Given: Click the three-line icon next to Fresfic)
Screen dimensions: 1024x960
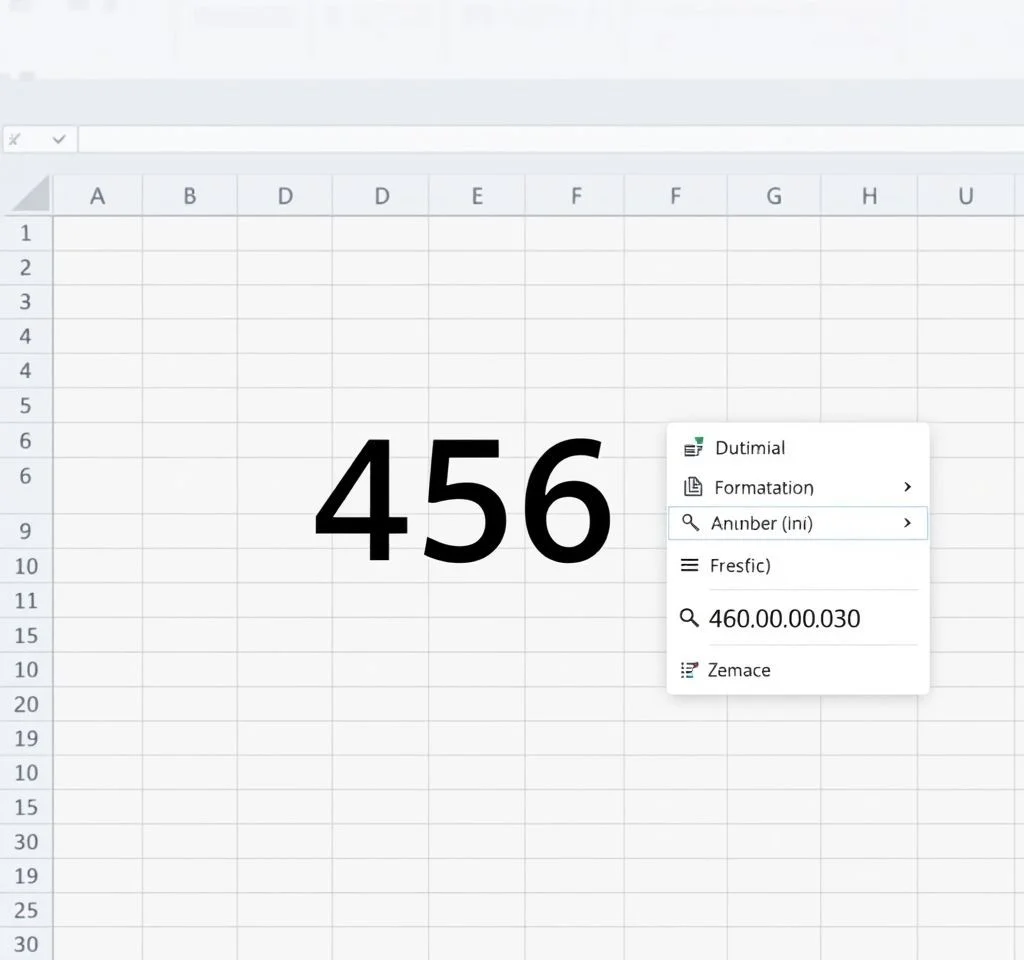Looking at the screenshot, I should click(x=689, y=565).
